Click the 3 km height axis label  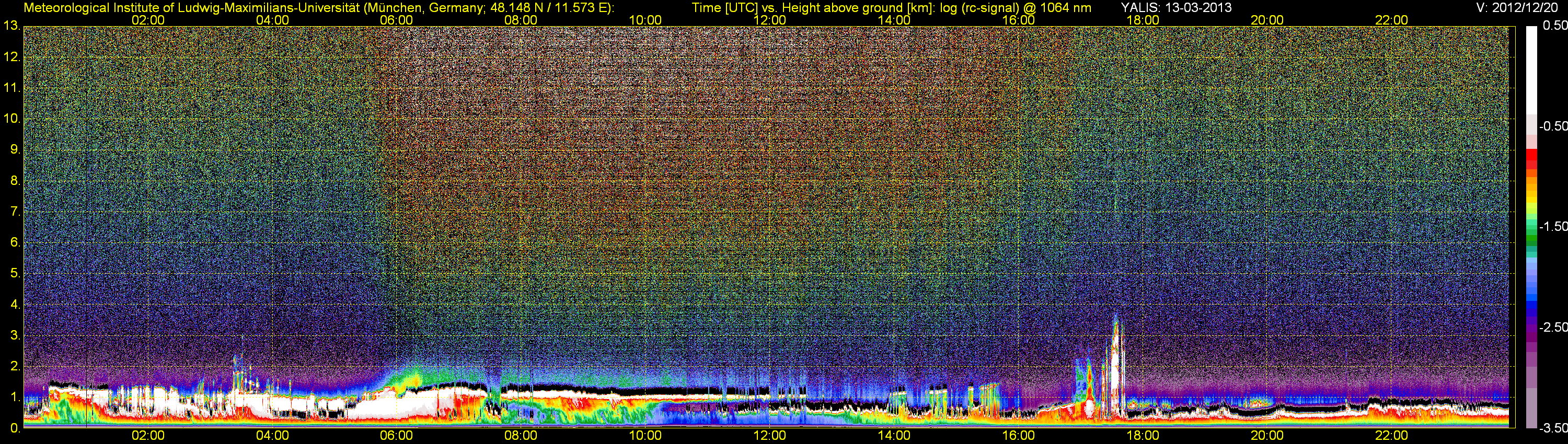[x=15, y=335]
